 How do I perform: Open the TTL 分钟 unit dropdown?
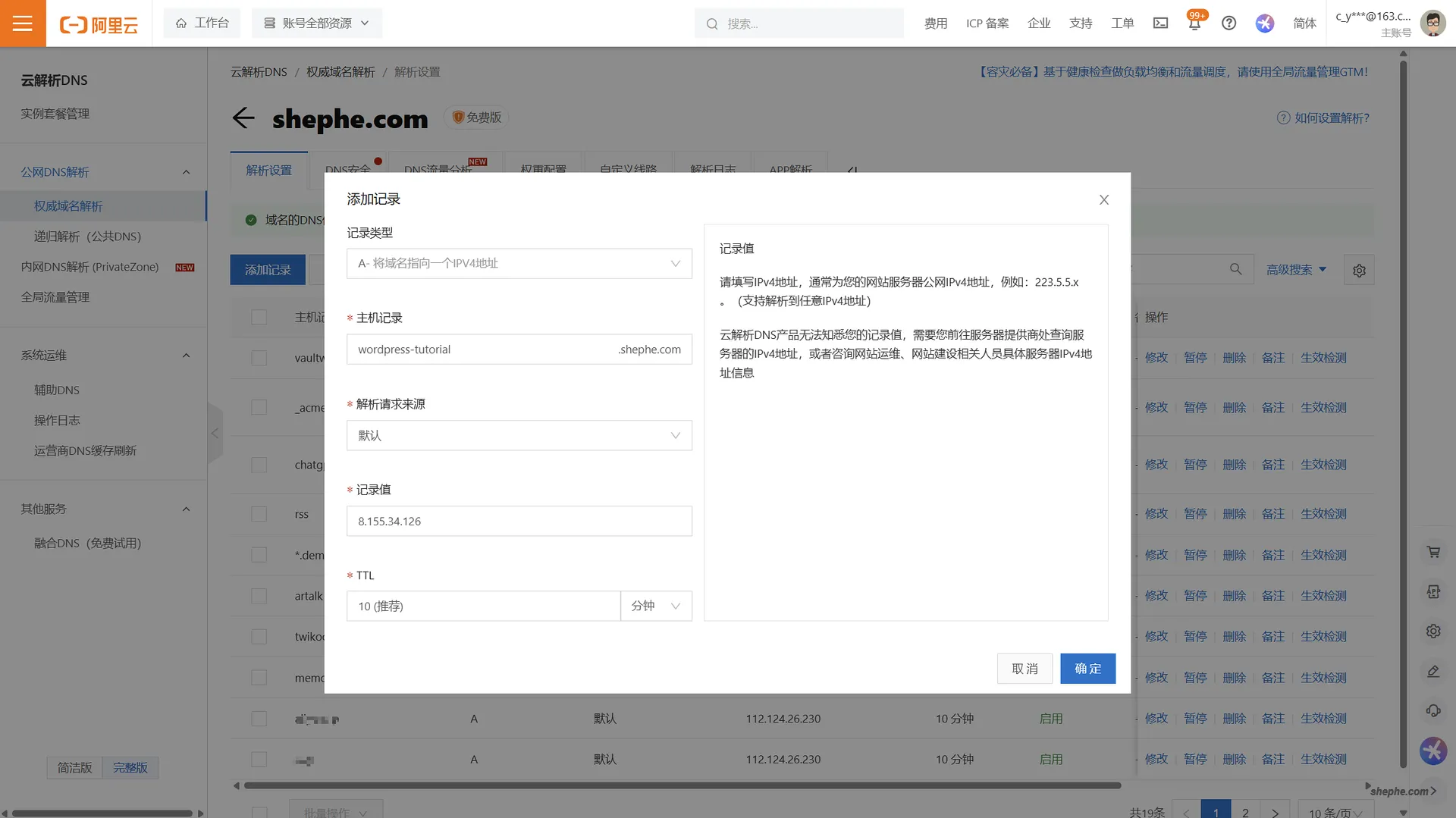coord(655,606)
